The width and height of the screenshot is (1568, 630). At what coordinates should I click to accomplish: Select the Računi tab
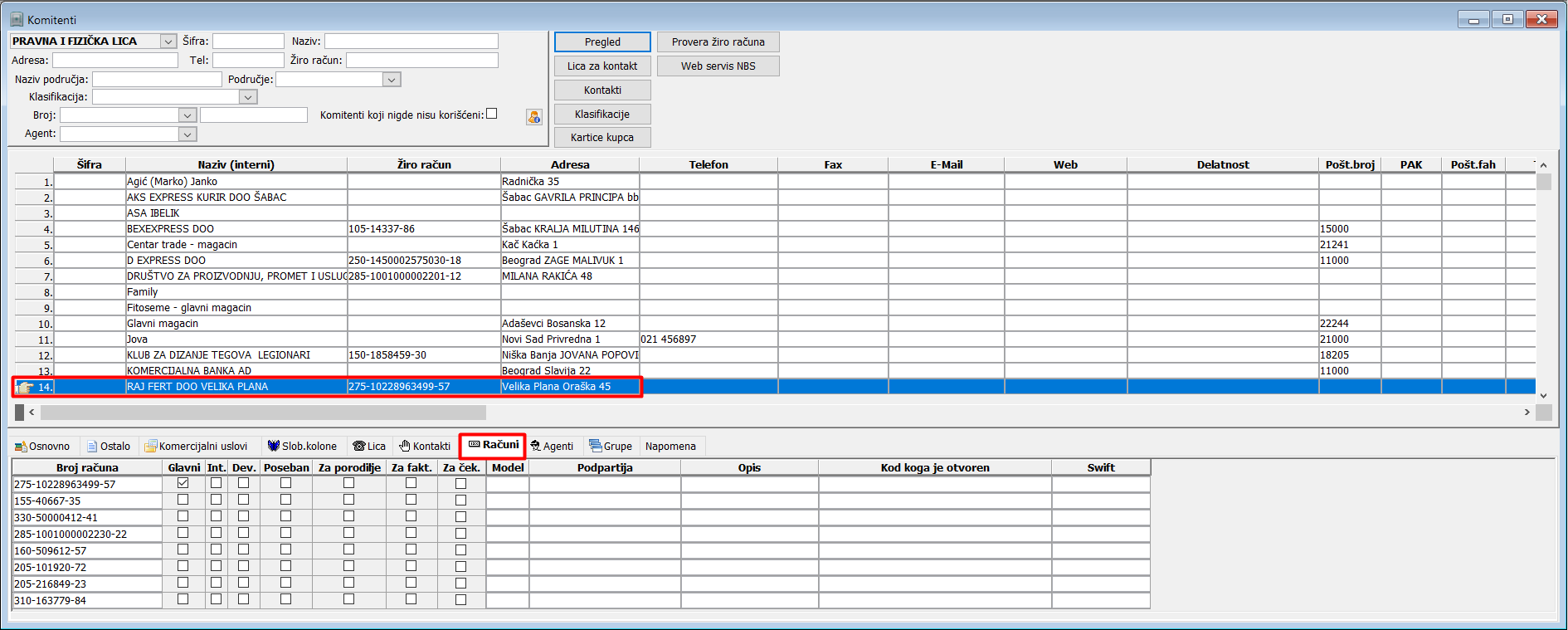pos(493,445)
